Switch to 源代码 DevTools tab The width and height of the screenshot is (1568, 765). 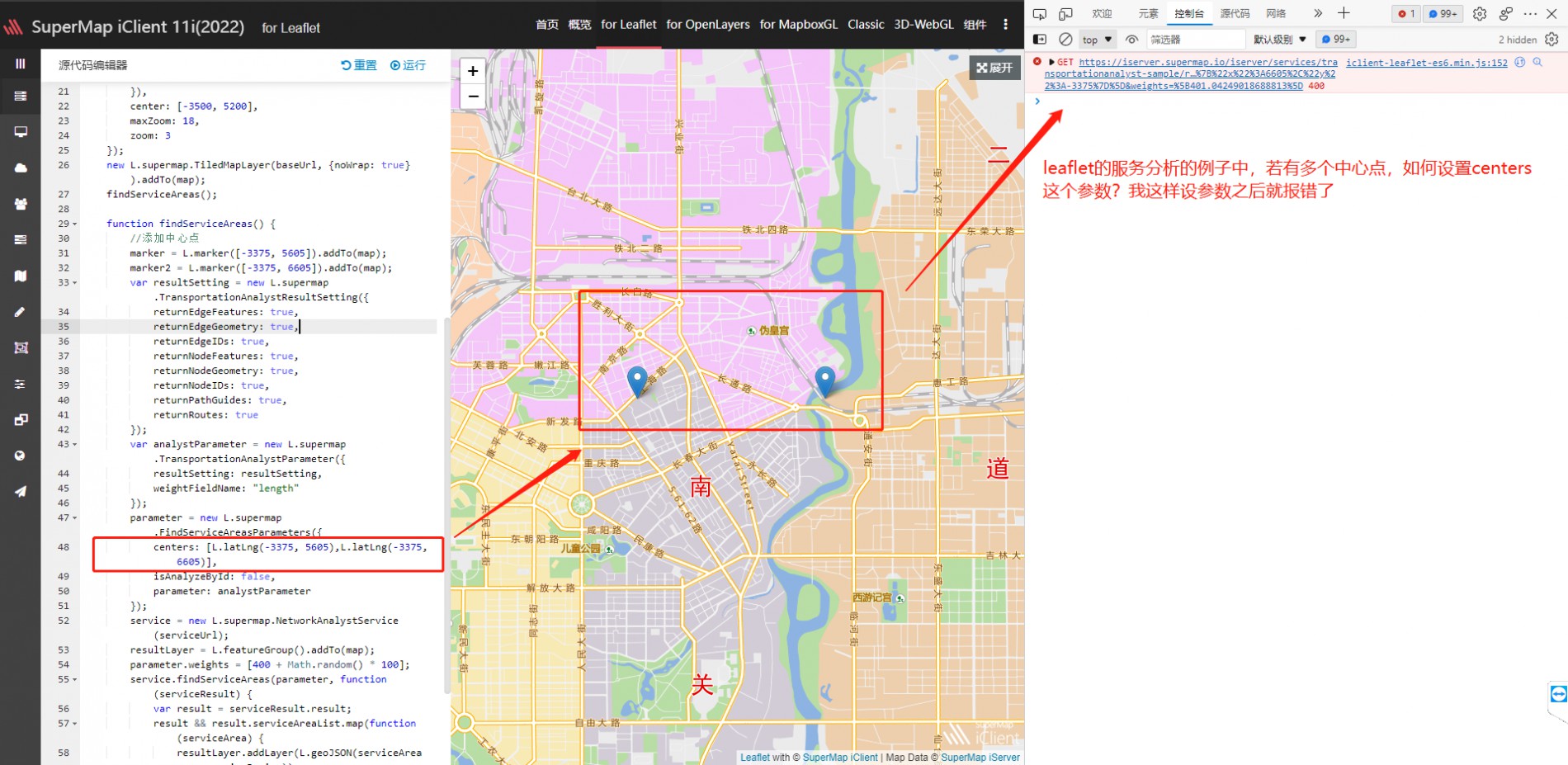click(1235, 14)
